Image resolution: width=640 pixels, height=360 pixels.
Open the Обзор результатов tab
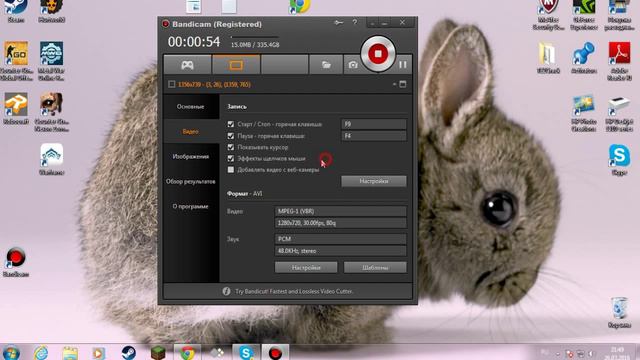pyautogui.click(x=191, y=181)
